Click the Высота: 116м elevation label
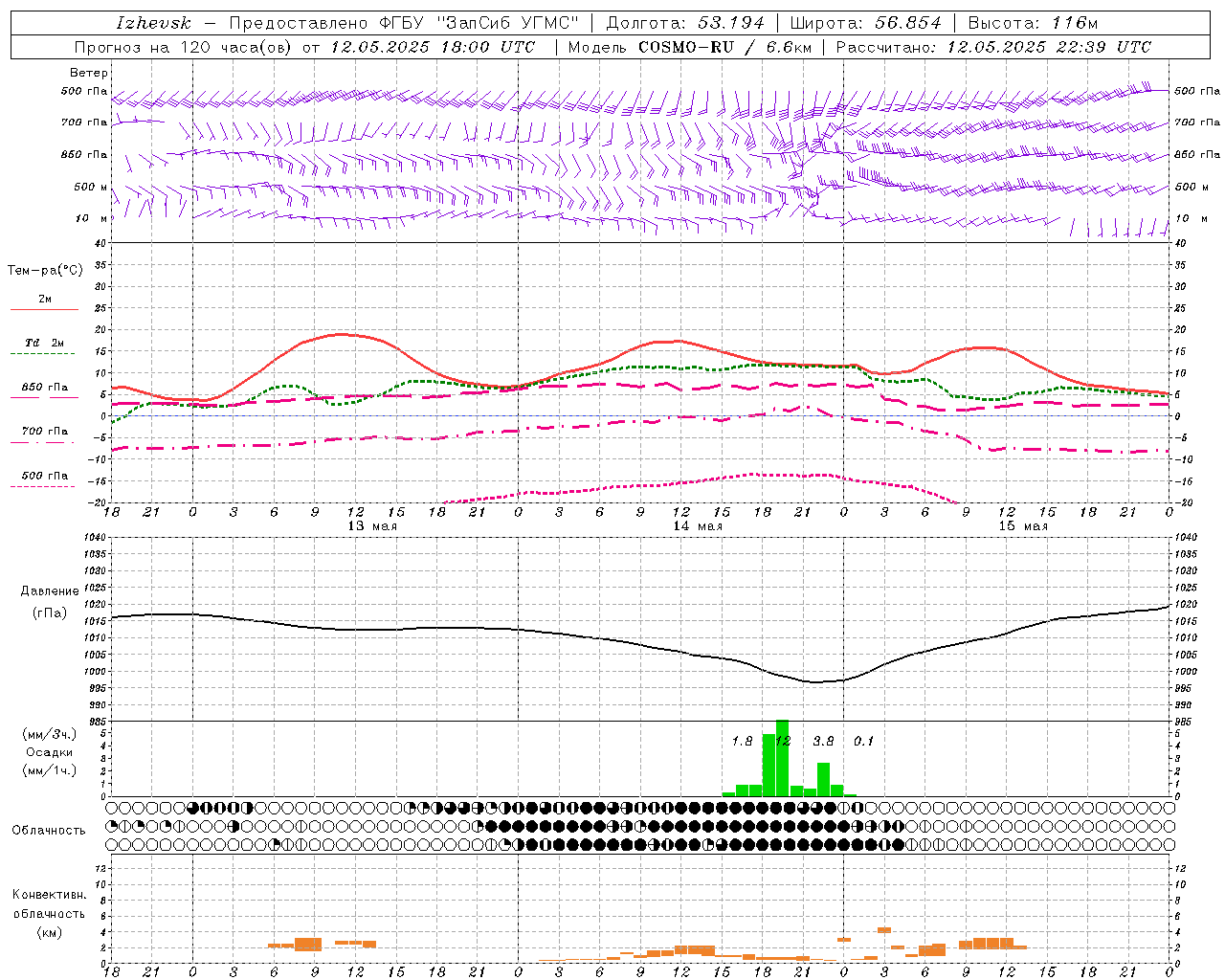Screen dimensions: 1225x980 coord(1033,23)
